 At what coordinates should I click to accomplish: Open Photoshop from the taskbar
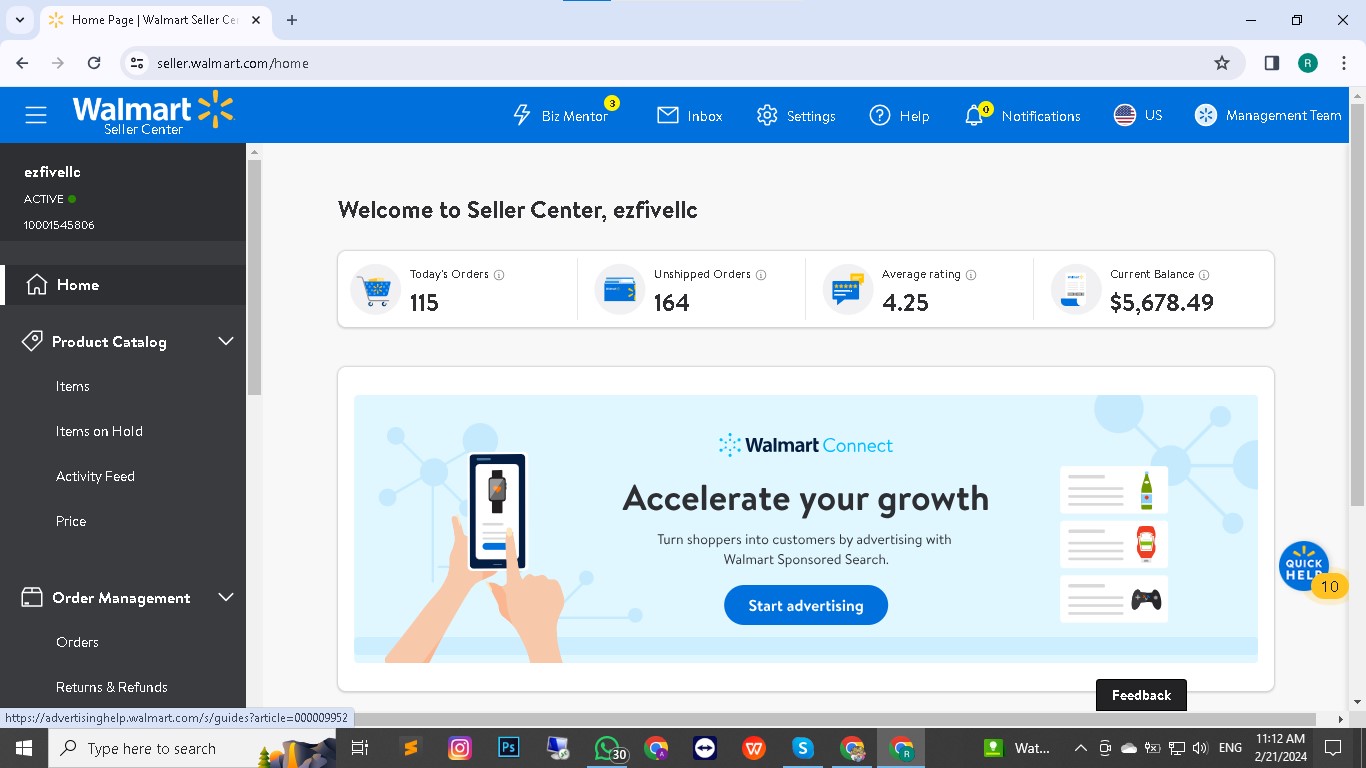[508, 748]
